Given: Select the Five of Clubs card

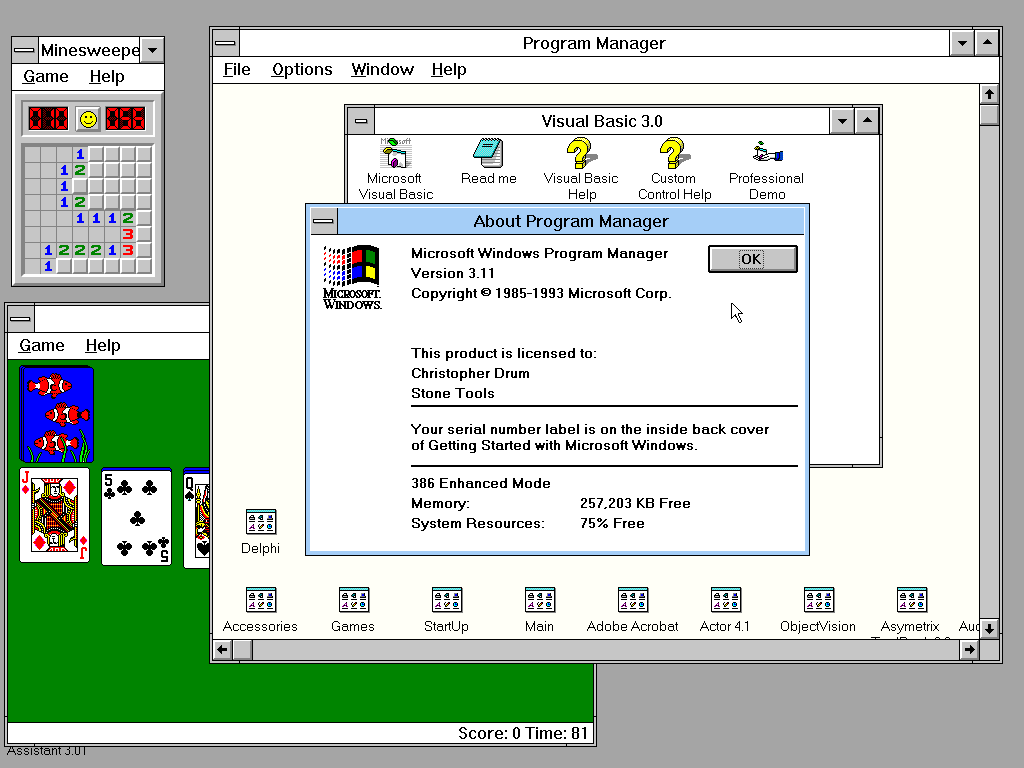Looking at the screenshot, I should 136,517.
